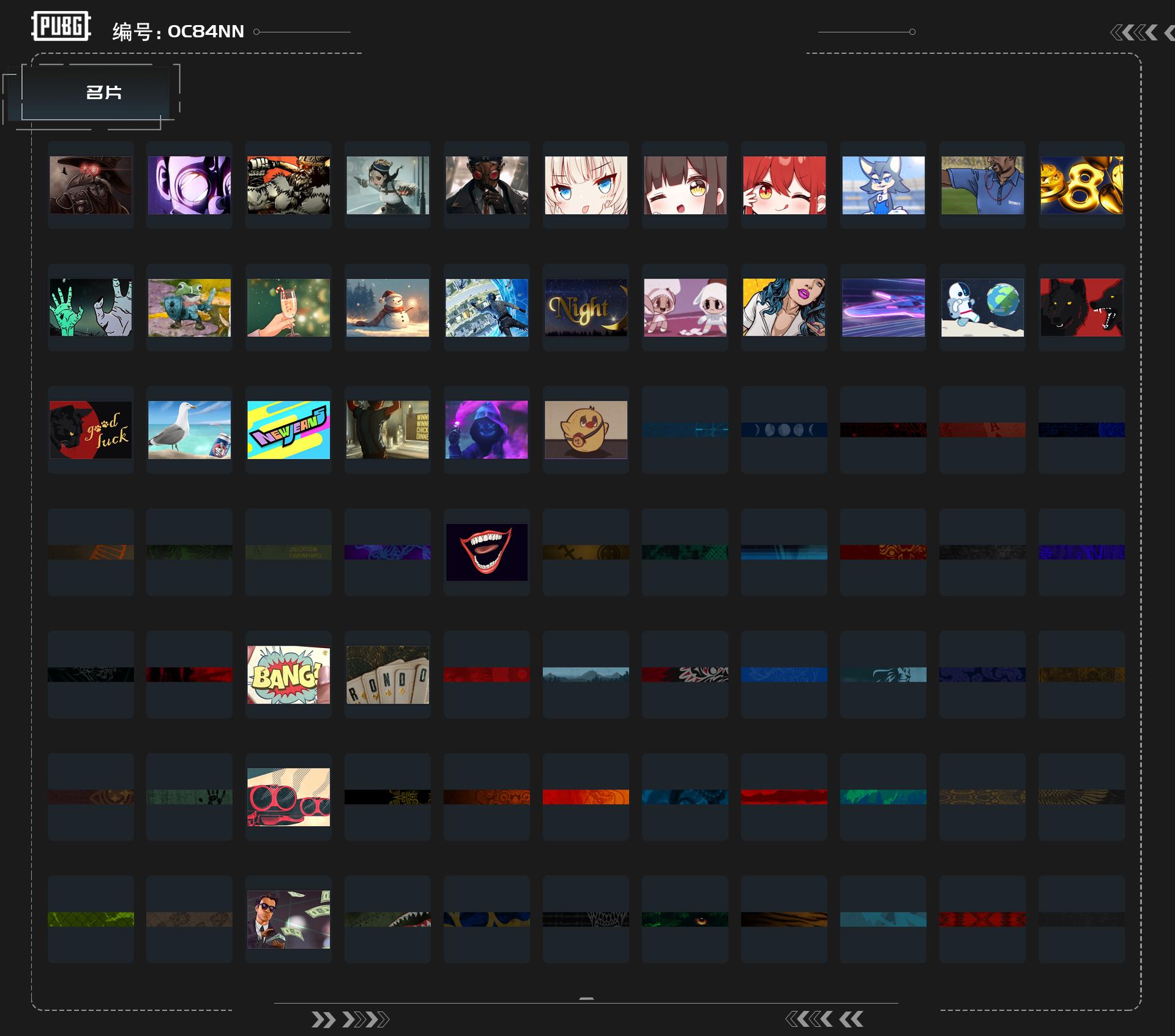Choose the sunglasses man with cash nameplate
Image resolution: width=1175 pixels, height=1036 pixels.
click(289, 919)
